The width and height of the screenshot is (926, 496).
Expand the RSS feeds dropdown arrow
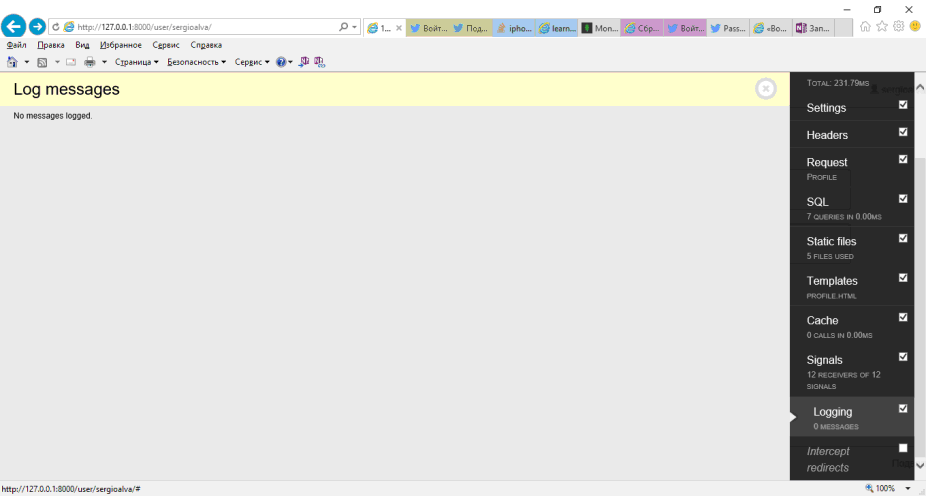[57, 62]
